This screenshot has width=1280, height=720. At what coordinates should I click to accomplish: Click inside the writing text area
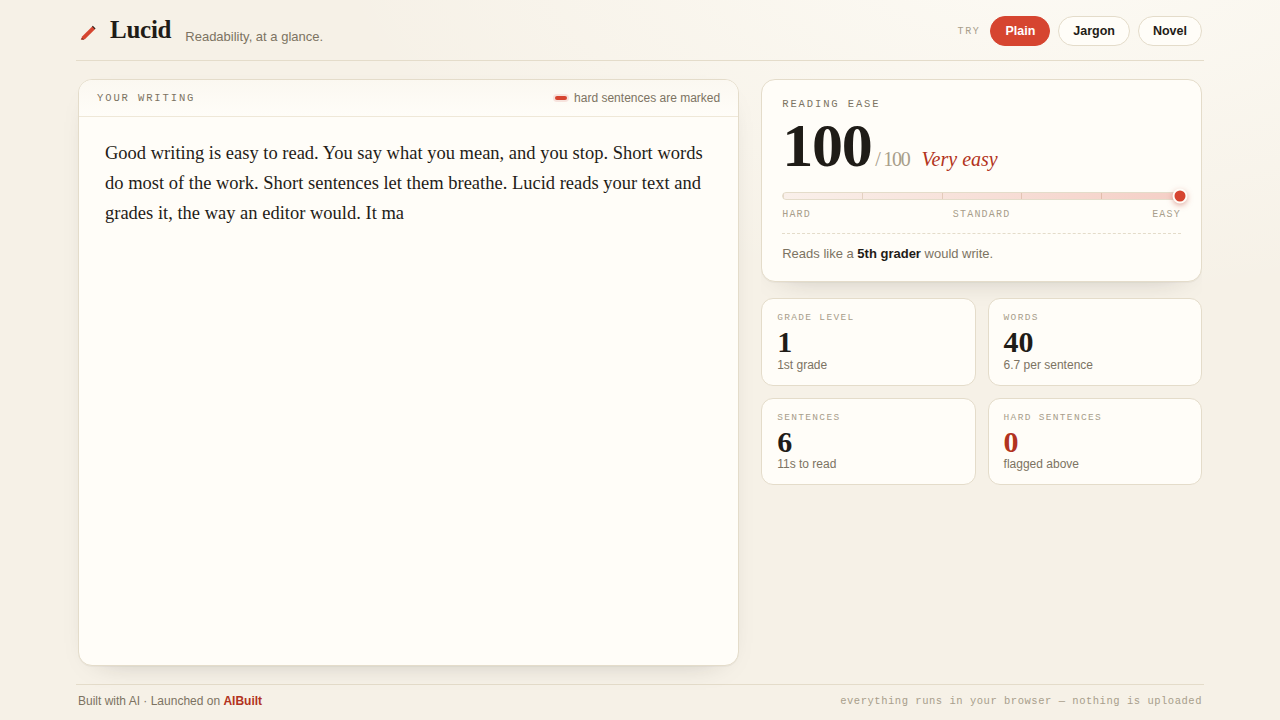click(408, 390)
